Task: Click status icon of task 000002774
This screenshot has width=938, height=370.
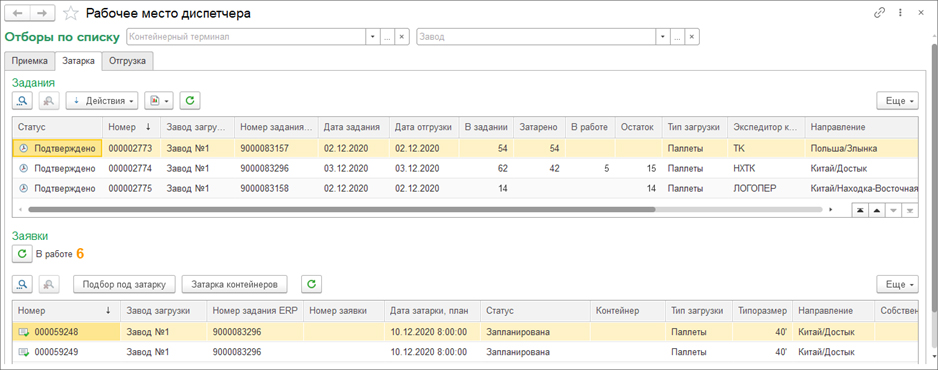Action: [24, 169]
